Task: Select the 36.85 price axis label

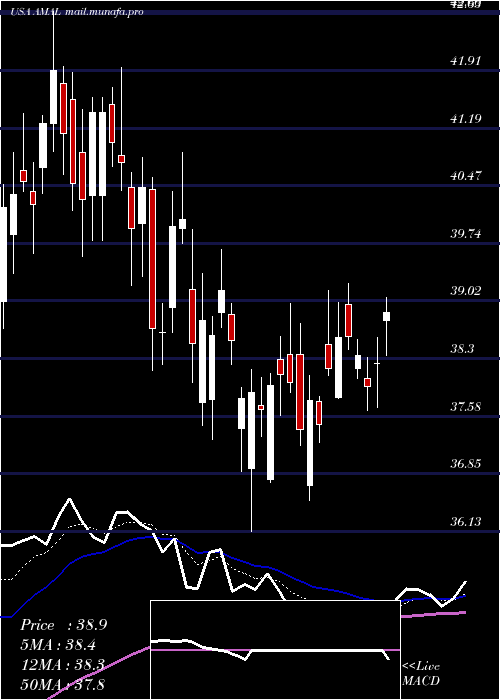Action: point(466,464)
